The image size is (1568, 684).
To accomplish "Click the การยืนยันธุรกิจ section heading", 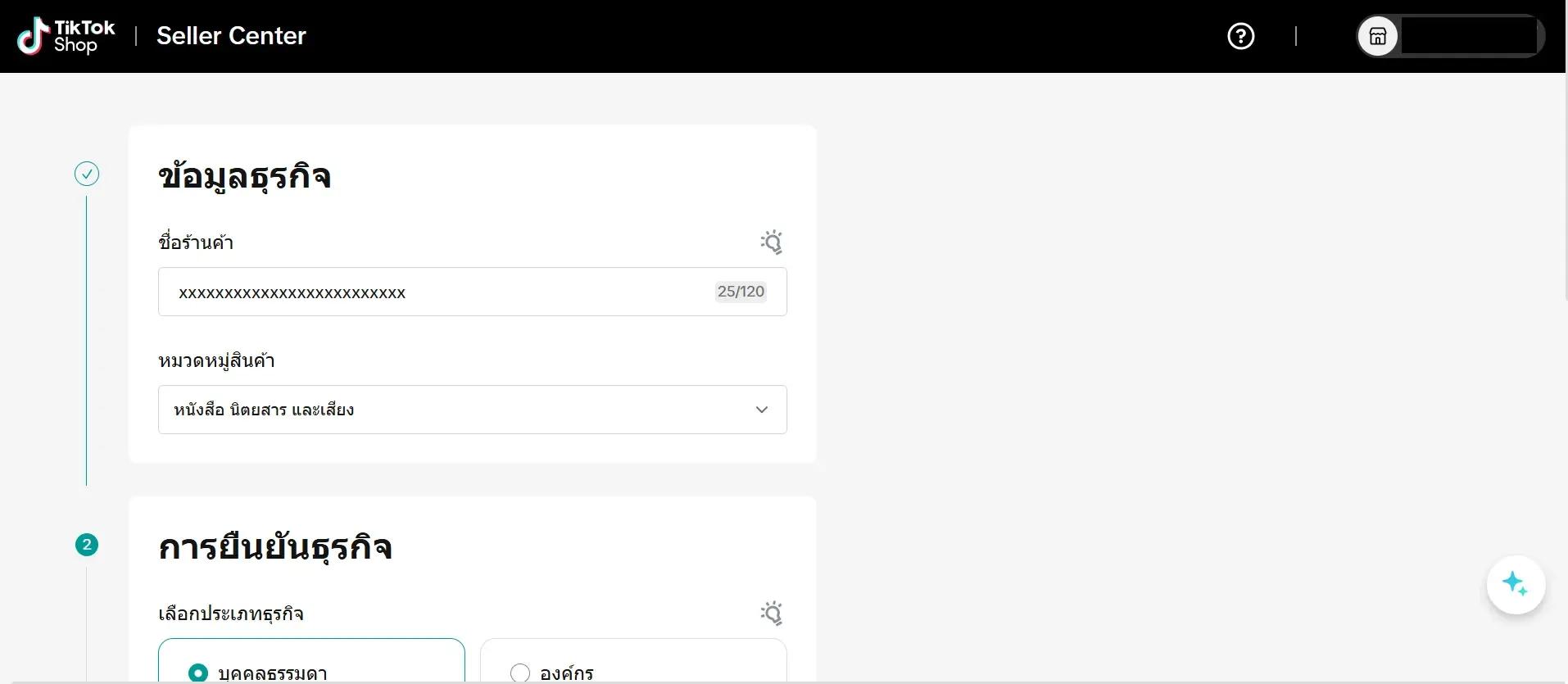I will [275, 547].
